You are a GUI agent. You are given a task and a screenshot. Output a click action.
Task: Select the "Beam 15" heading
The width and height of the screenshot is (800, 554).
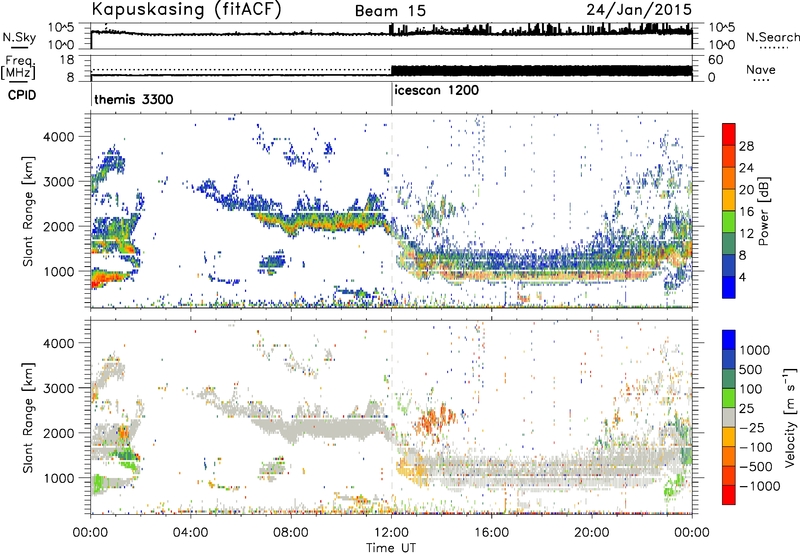pyautogui.click(x=390, y=11)
